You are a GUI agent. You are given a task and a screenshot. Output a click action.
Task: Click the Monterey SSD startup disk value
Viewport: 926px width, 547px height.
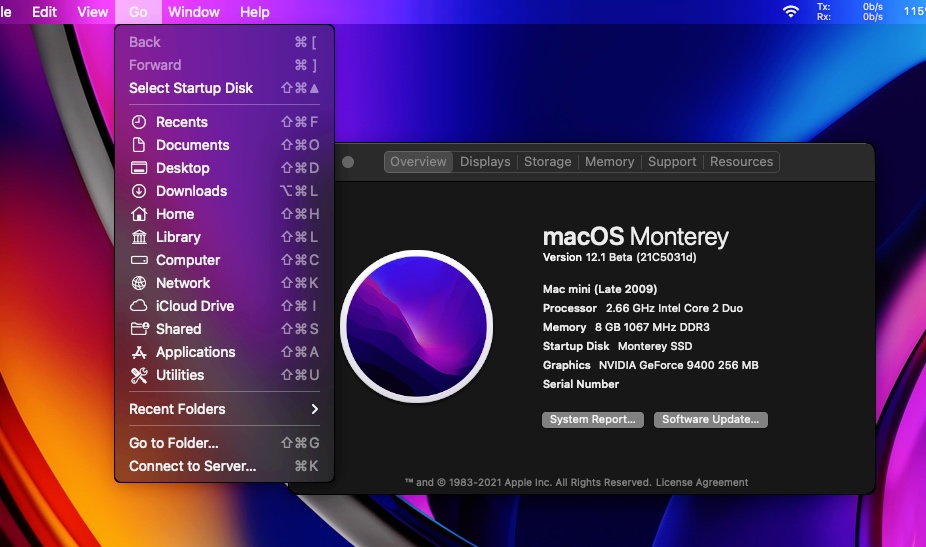(x=655, y=346)
